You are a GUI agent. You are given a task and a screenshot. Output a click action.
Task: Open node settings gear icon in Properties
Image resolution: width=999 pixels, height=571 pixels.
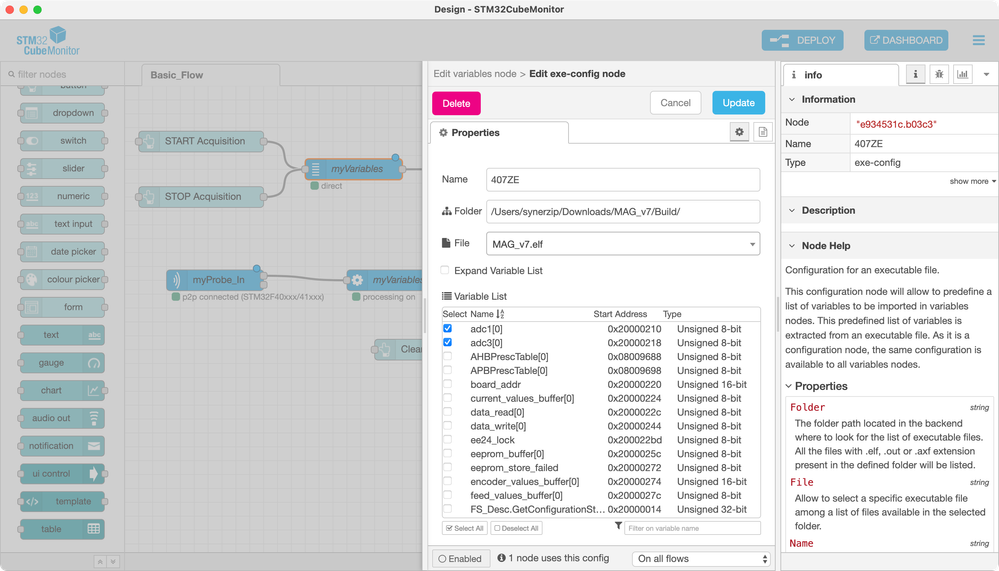point(739,132)
